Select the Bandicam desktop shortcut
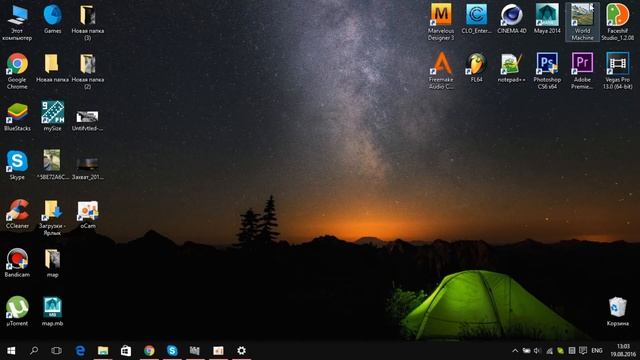Screen dimensions: 640x360 (17, 262)
